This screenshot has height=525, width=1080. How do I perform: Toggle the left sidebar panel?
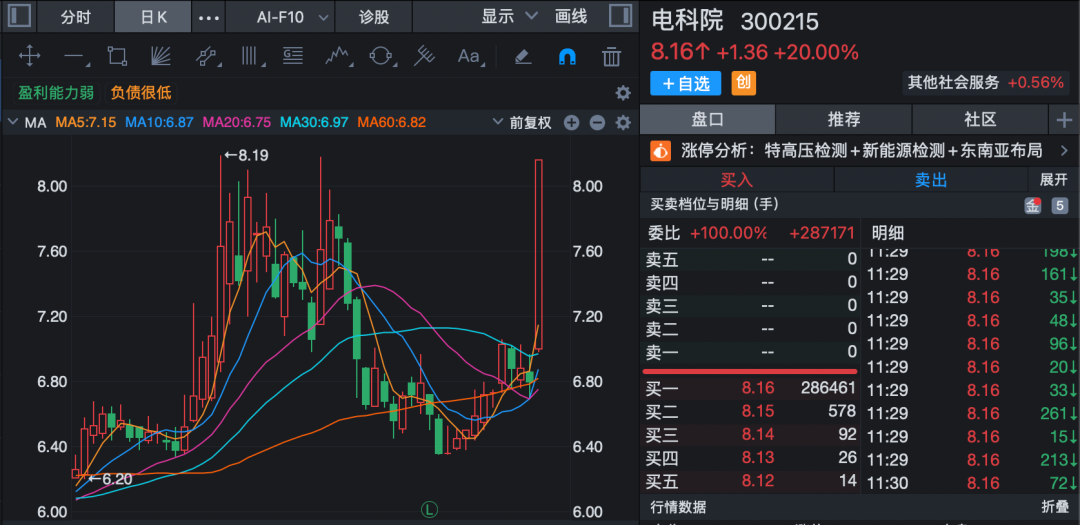point(20,17)
